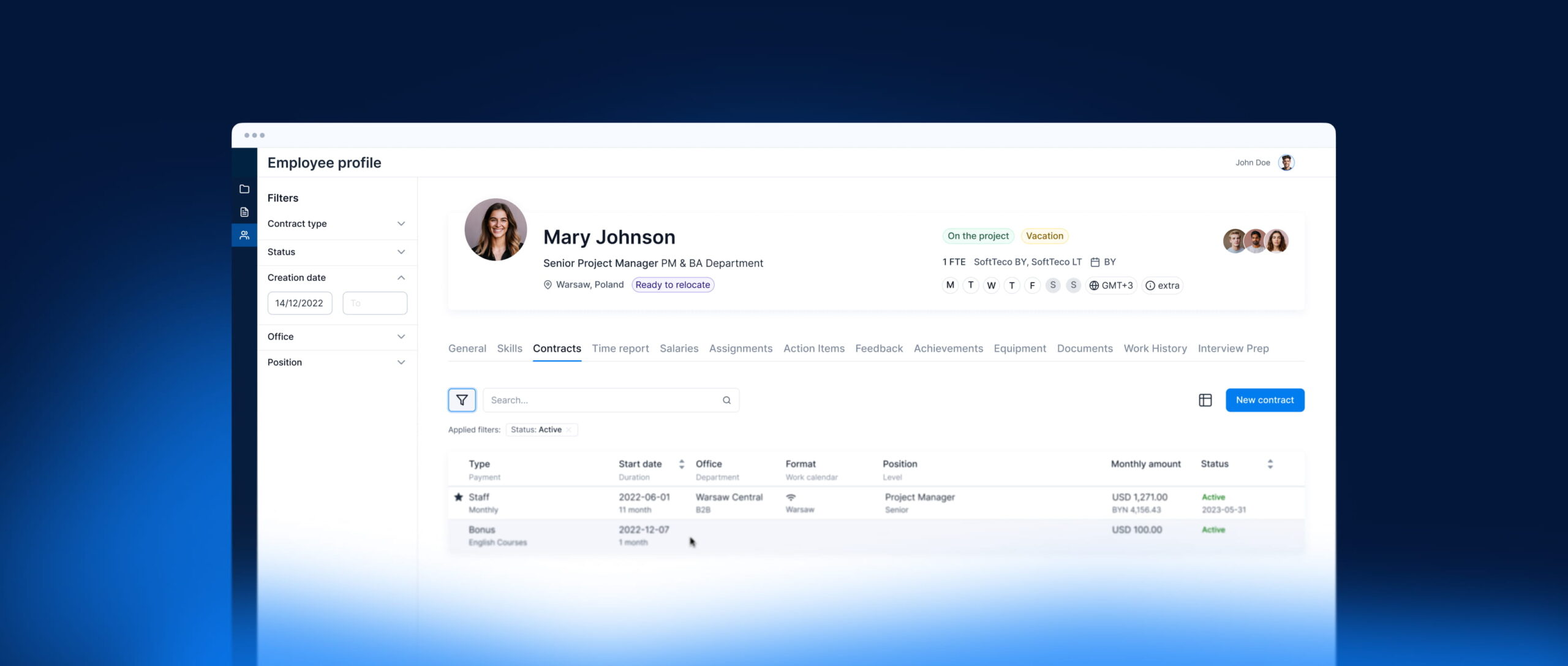This screenshot has width=1568, height=666.
Task: Expand the Contract type filter
Action: [x=337, y=224]
